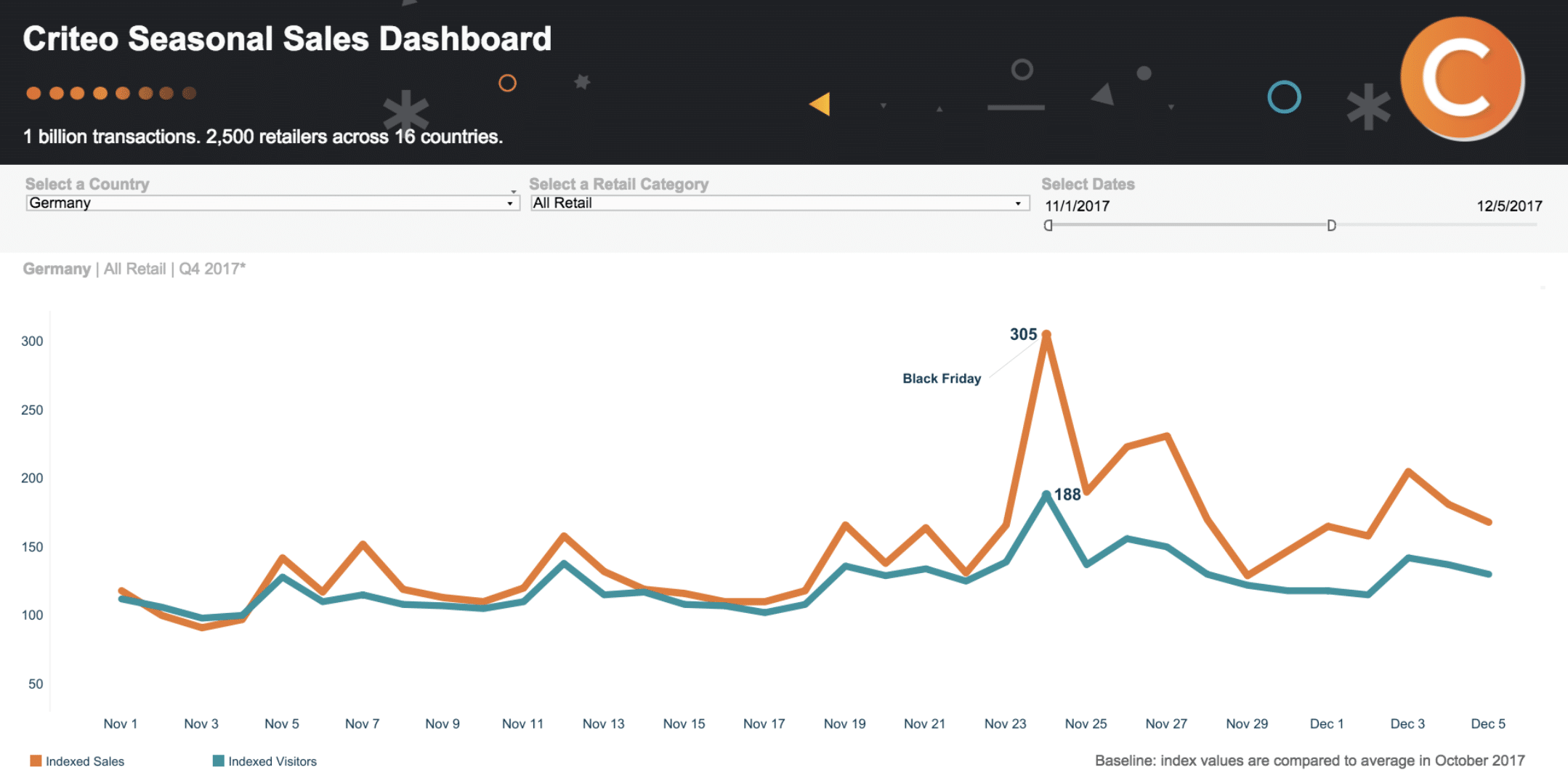The height and width of the screenshot is (783, 1568).
Task: Click the Select Dates label
Action: [x=1088, y=184]
